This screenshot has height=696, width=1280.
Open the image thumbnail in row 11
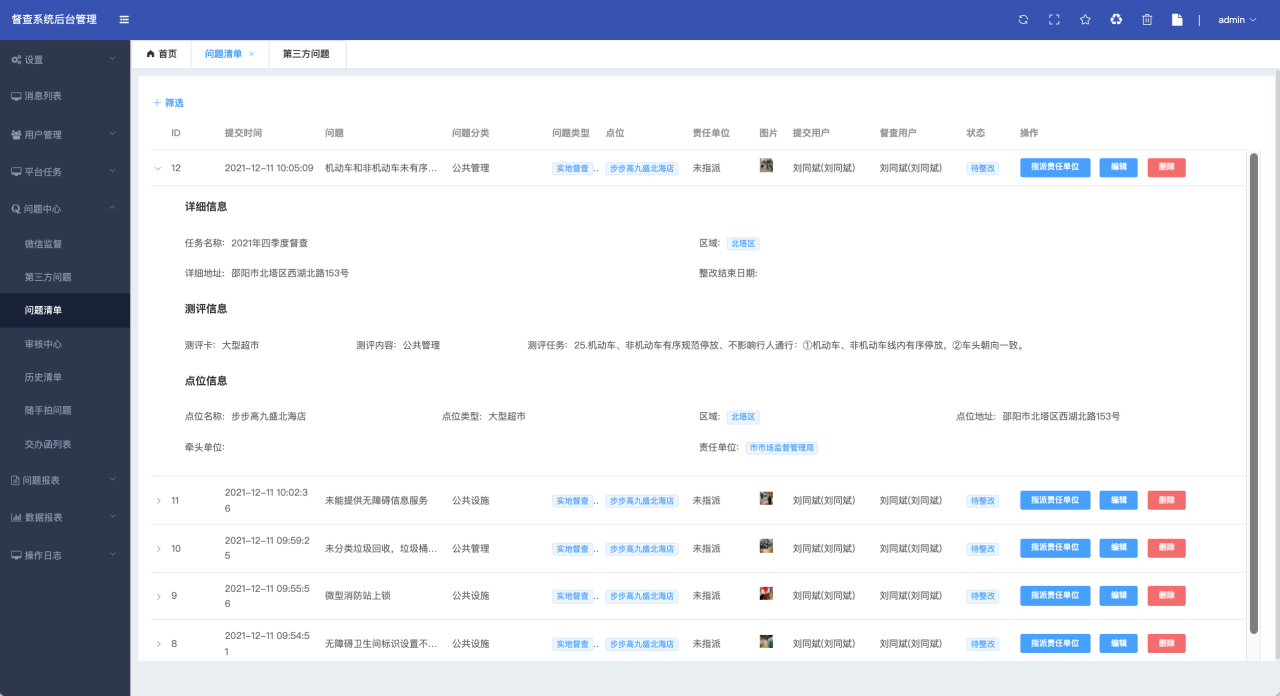pos(766,498)
